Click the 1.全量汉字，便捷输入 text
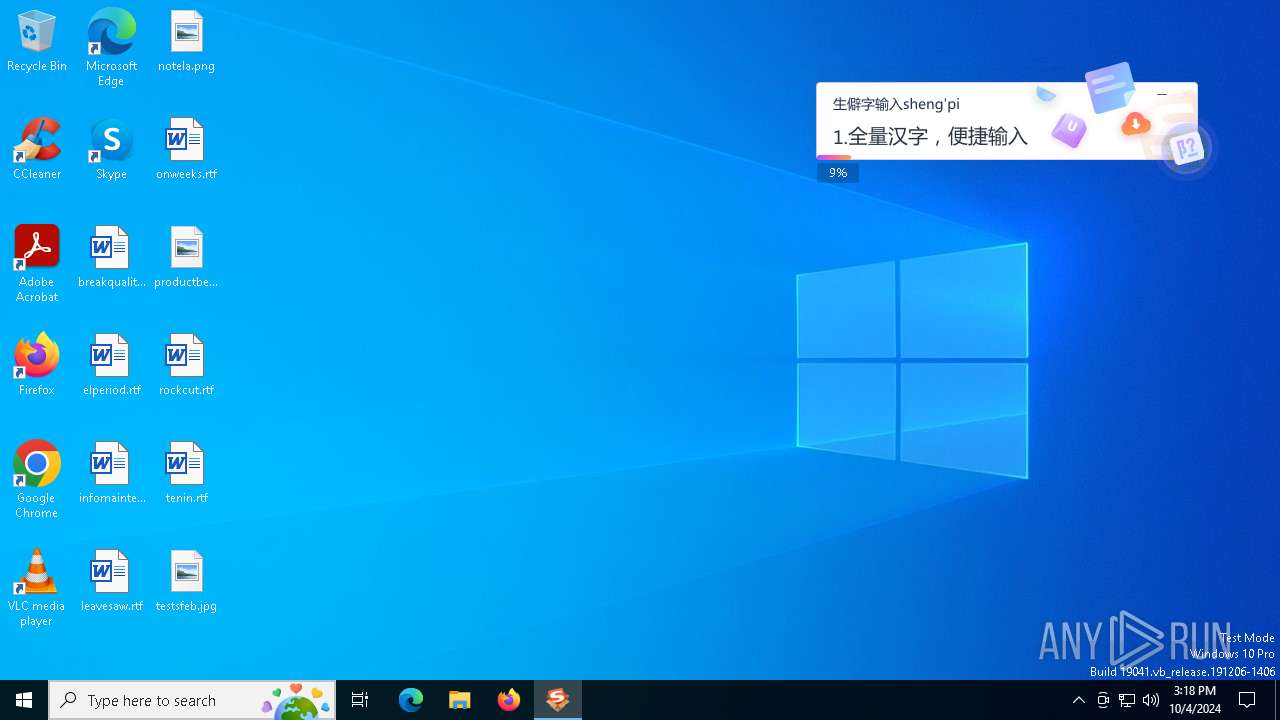This screenshot has width=1280, height=720. [x=930, y=136]
